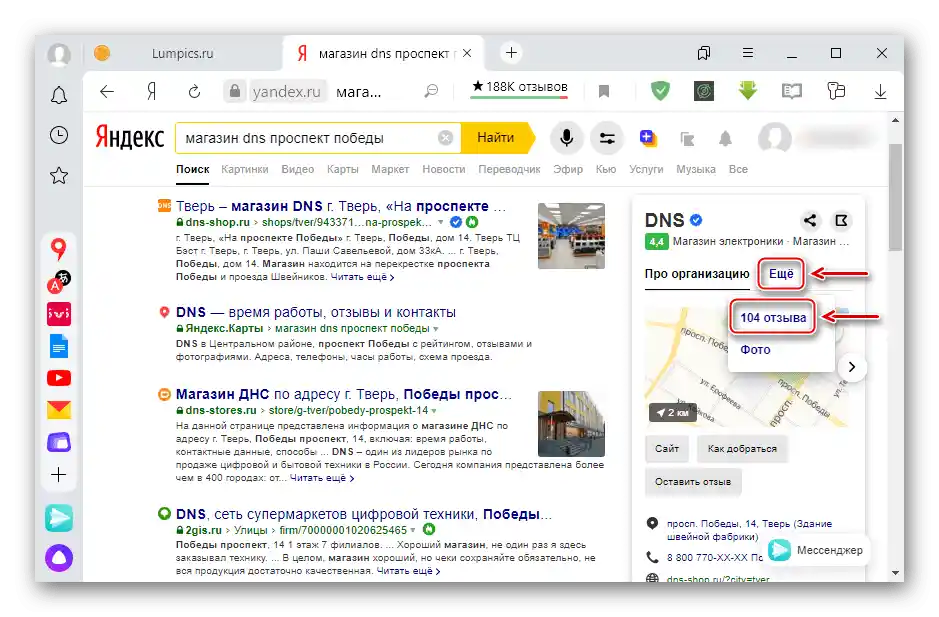Image resolution: width=939 pixels, height=617 pixels.
Task: Click 188K отзывов site rating
Action: pyautogui.click(x=519, y=87)
